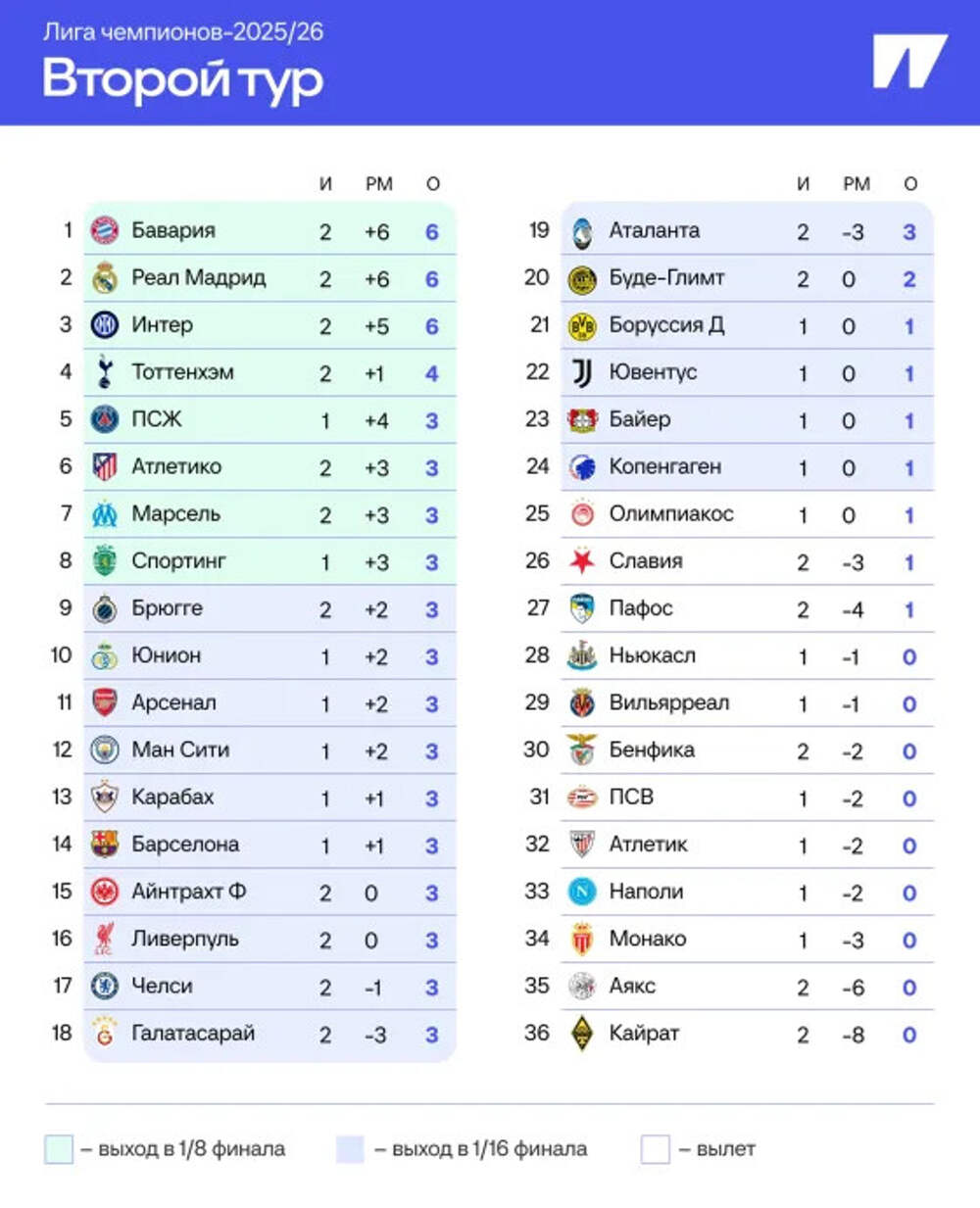
Task: Click the white logo in header
Action: coord(909,62)
